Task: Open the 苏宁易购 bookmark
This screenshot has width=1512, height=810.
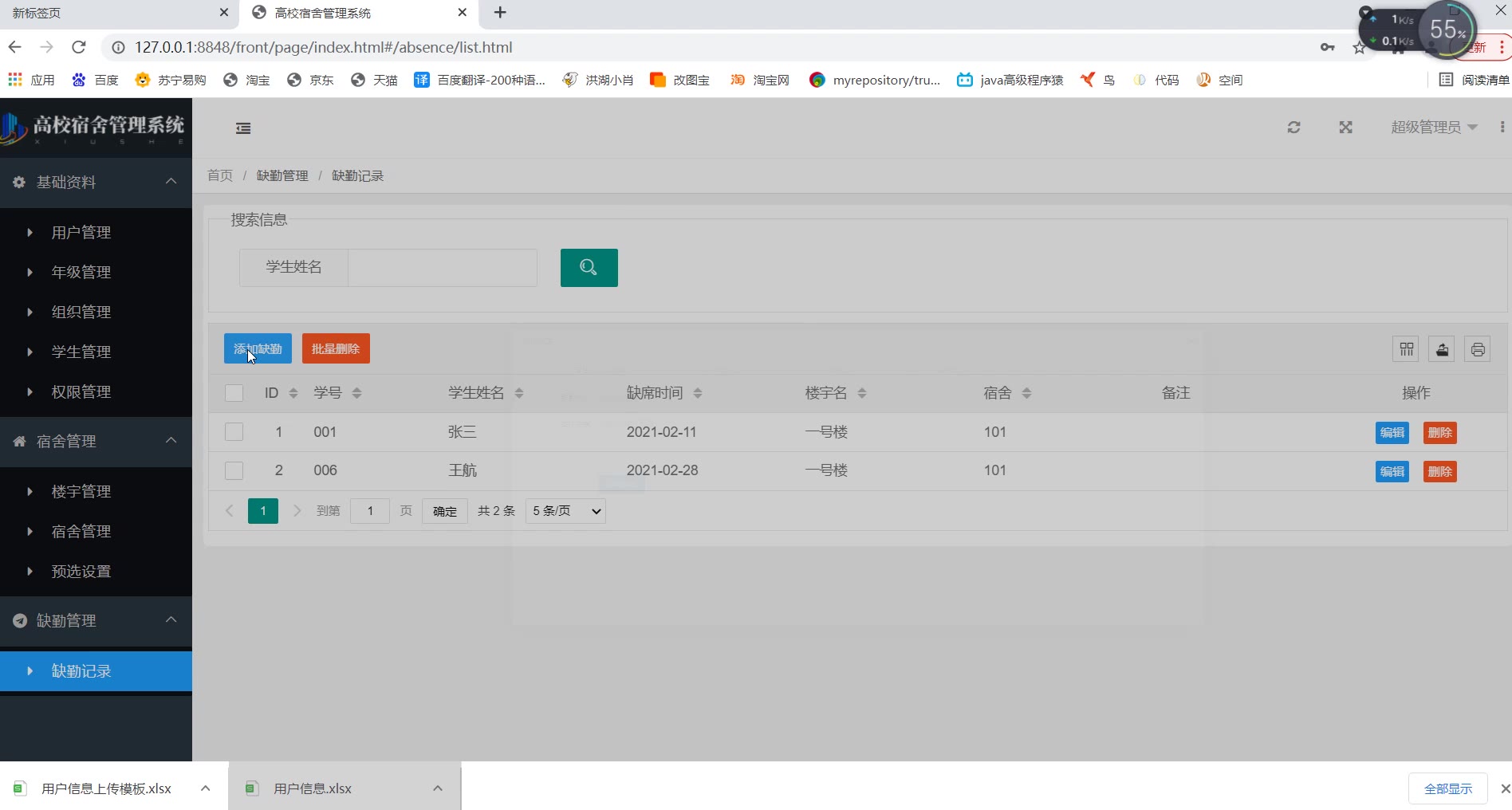Action: click(x=171, y=80)
